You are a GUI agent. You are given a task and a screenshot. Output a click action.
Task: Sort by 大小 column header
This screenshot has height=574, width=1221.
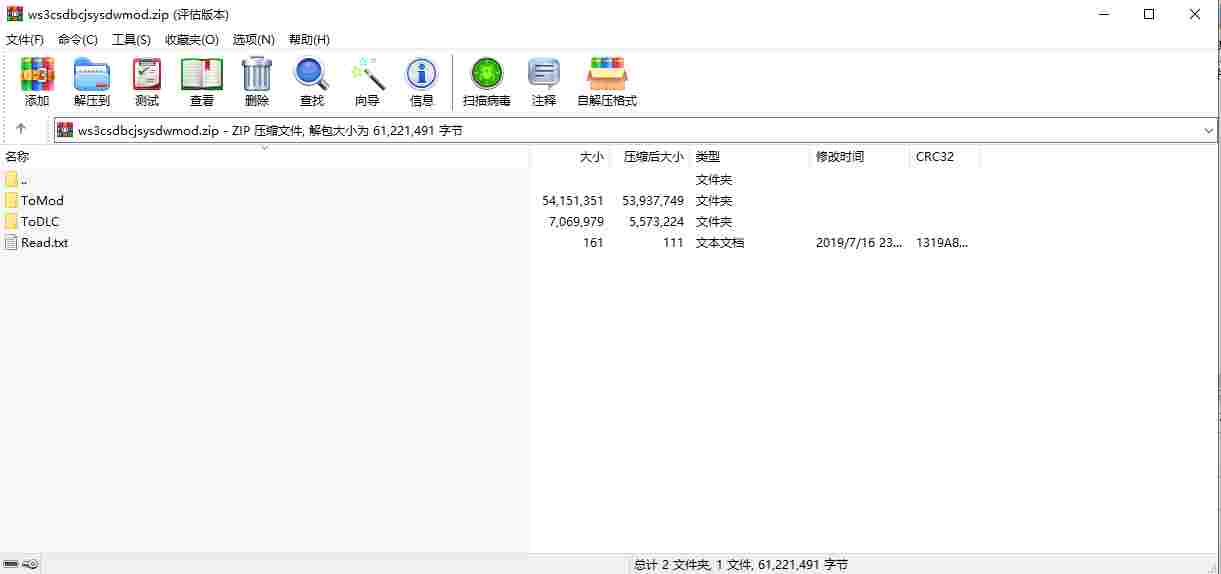pyautogui.click(x=570, y=157)
